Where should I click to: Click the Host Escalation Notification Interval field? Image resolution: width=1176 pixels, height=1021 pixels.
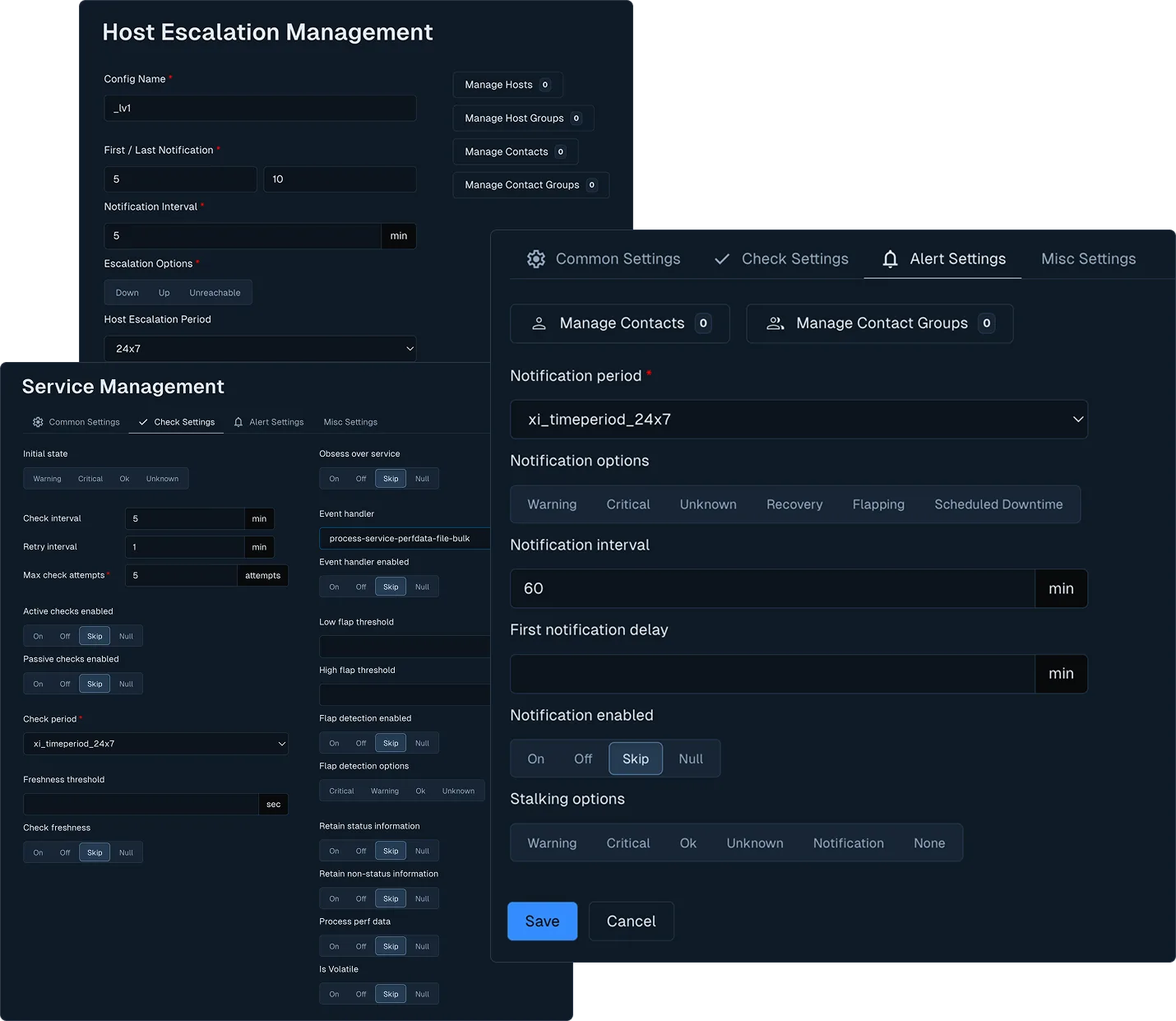click(243, 236)
